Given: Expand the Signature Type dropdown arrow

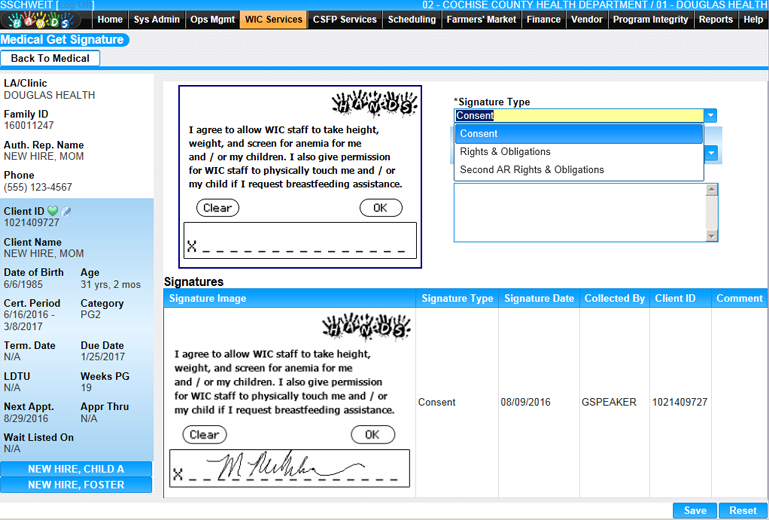Looking at the screenshot, I should tap(710, 116).
